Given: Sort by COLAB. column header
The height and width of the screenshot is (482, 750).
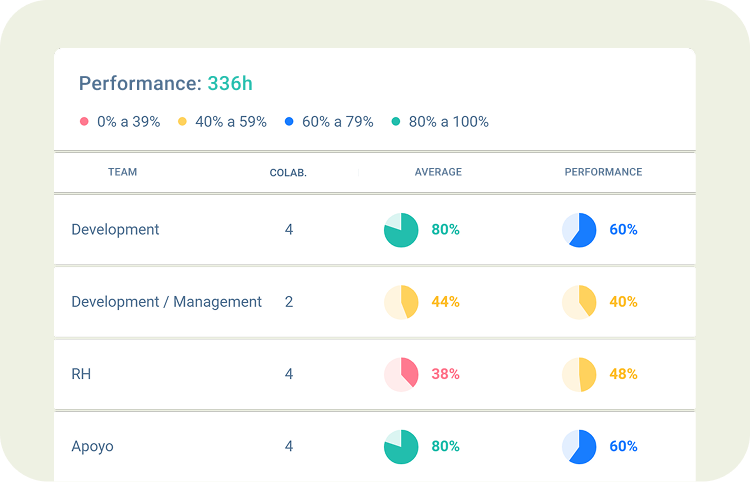Looking at the screenshot, I should (288, 173).
